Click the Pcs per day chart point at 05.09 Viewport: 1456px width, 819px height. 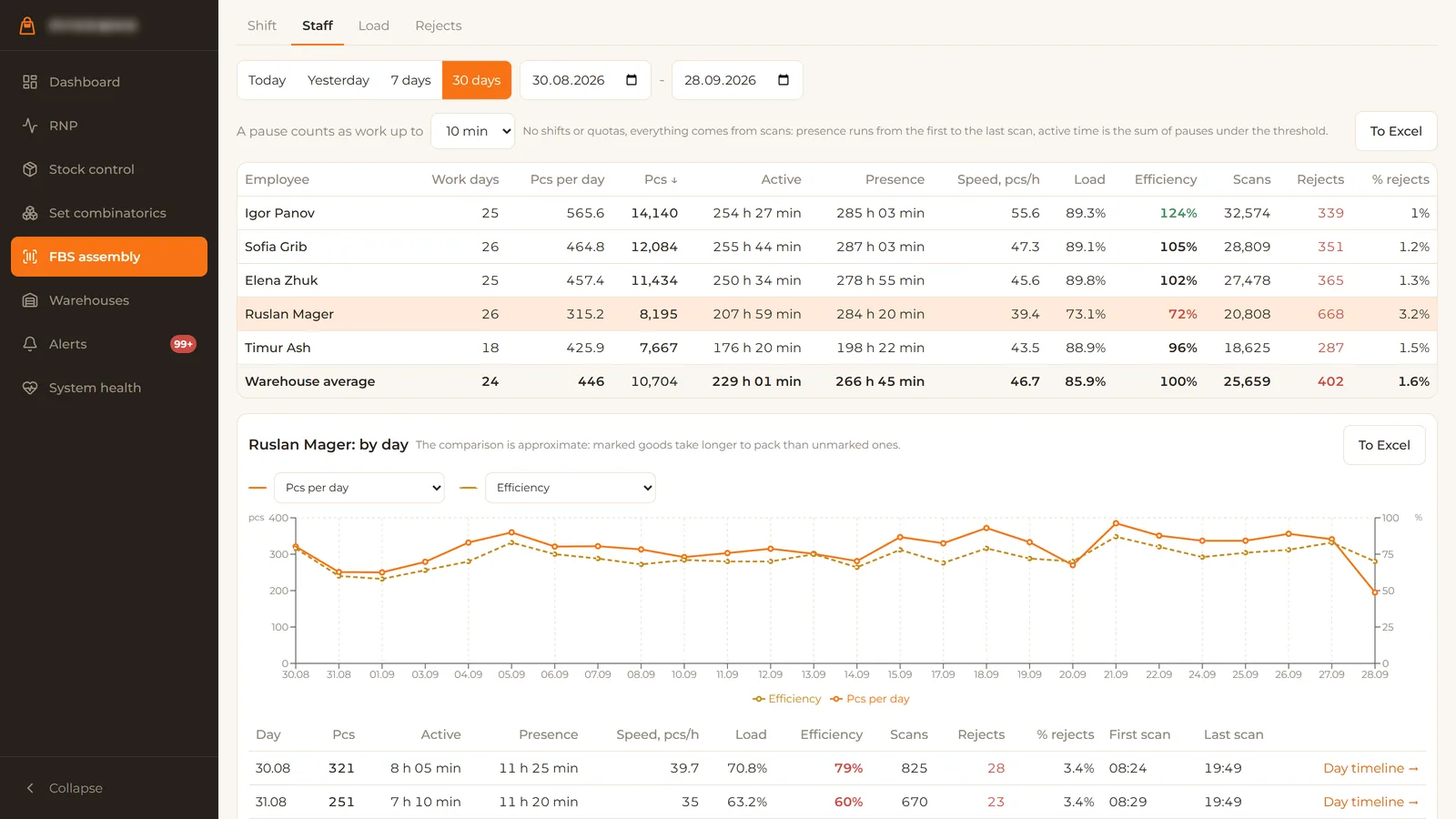(511, 532)
